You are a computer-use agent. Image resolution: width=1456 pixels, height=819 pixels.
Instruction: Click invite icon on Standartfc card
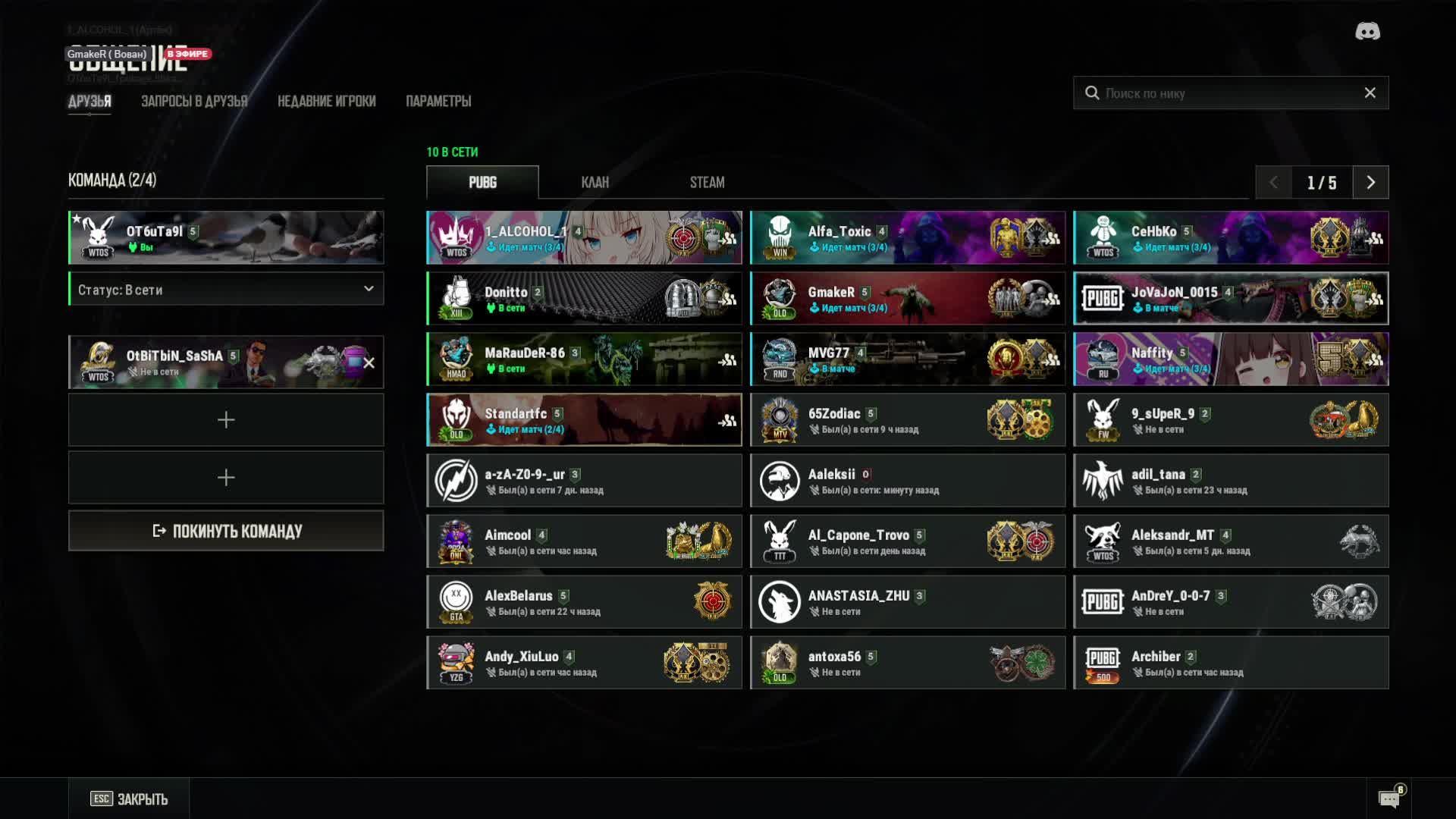(727, 420)
